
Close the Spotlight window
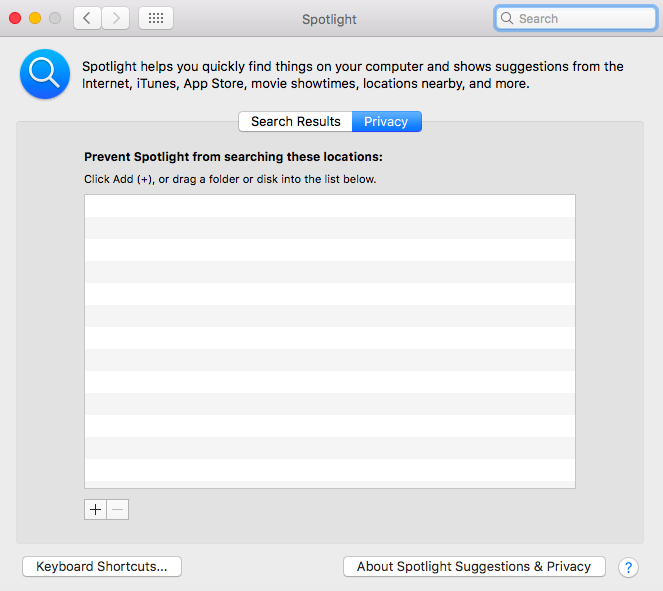[x=15, y=18]
